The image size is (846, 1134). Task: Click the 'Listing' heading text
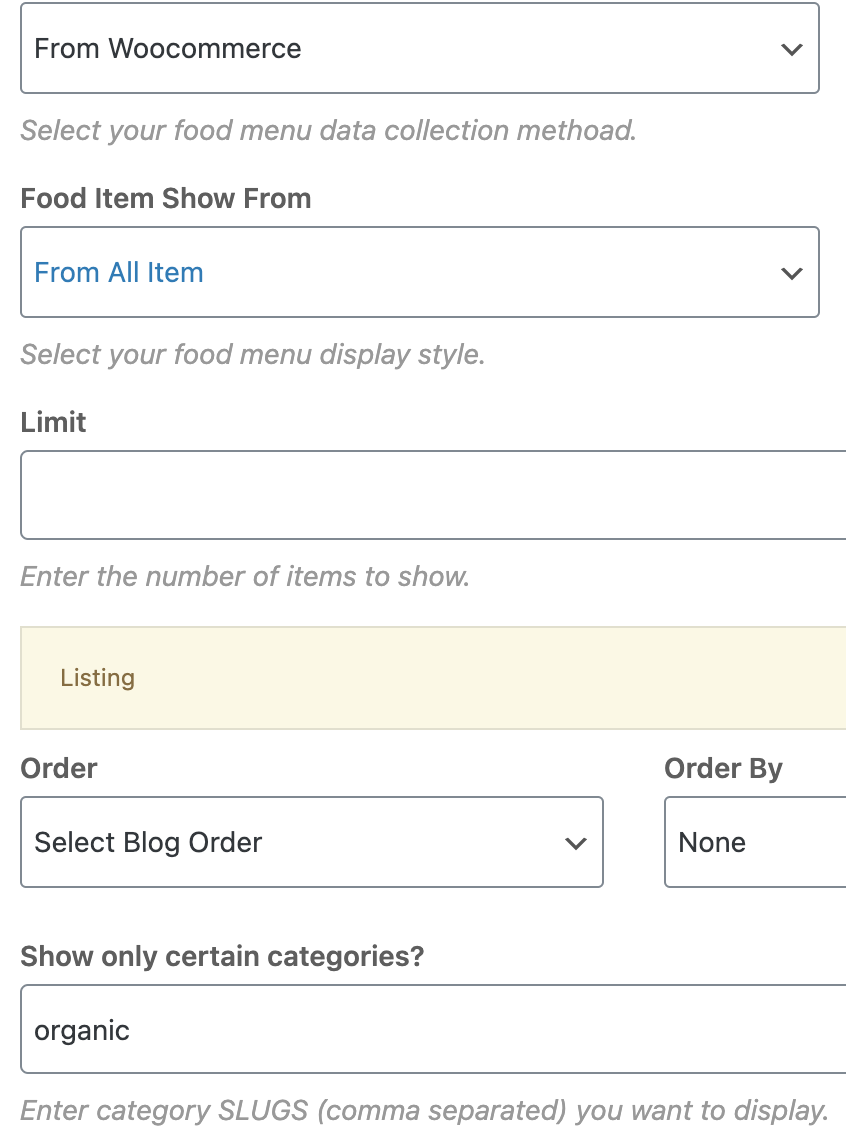click(98, 678)
